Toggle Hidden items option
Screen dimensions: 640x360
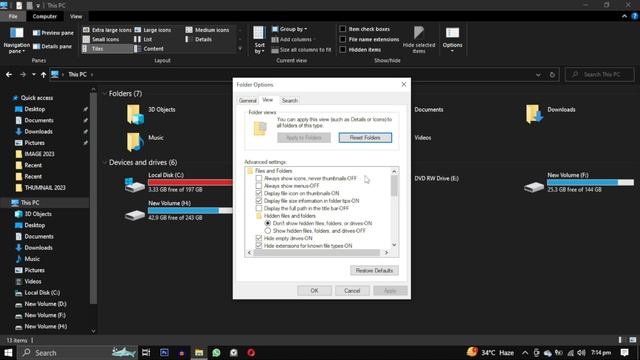[342, 49]
